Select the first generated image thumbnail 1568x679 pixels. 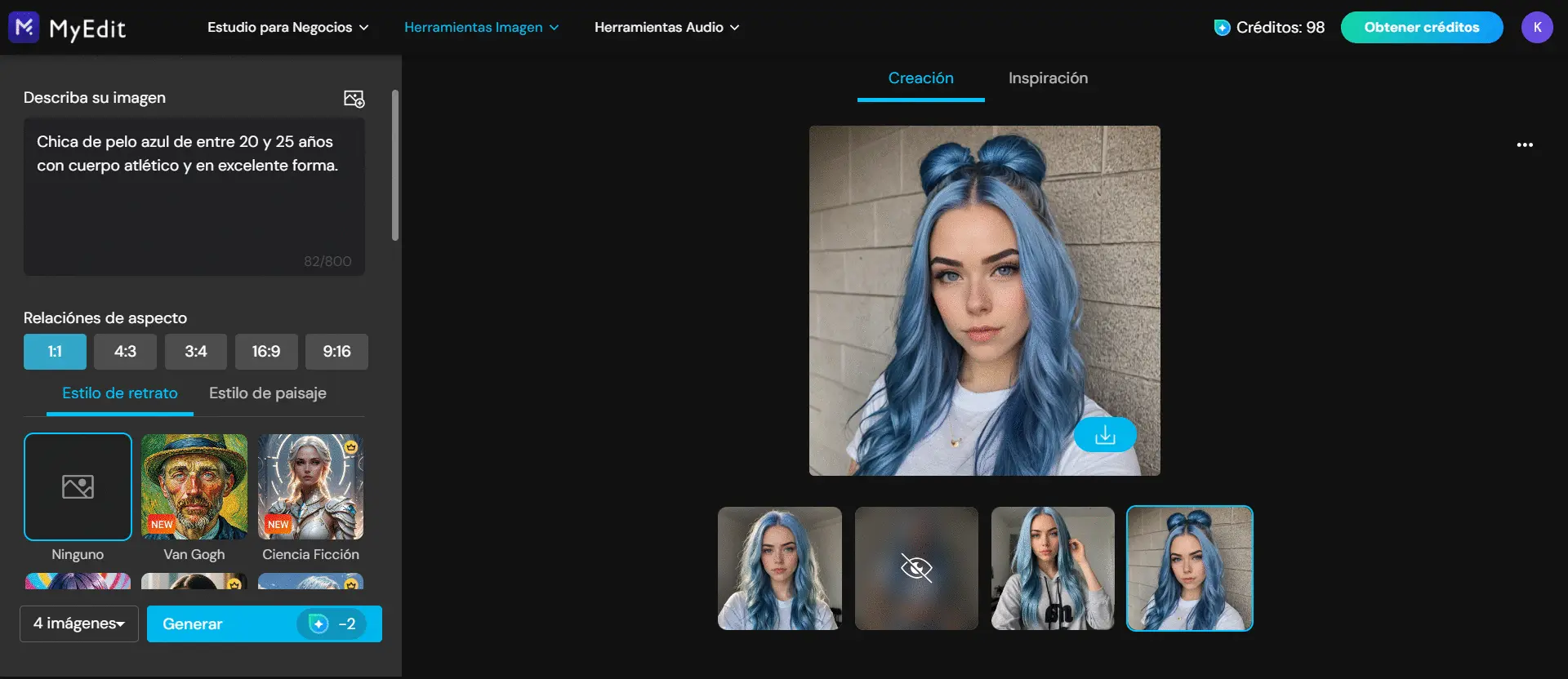pos(779,568)
